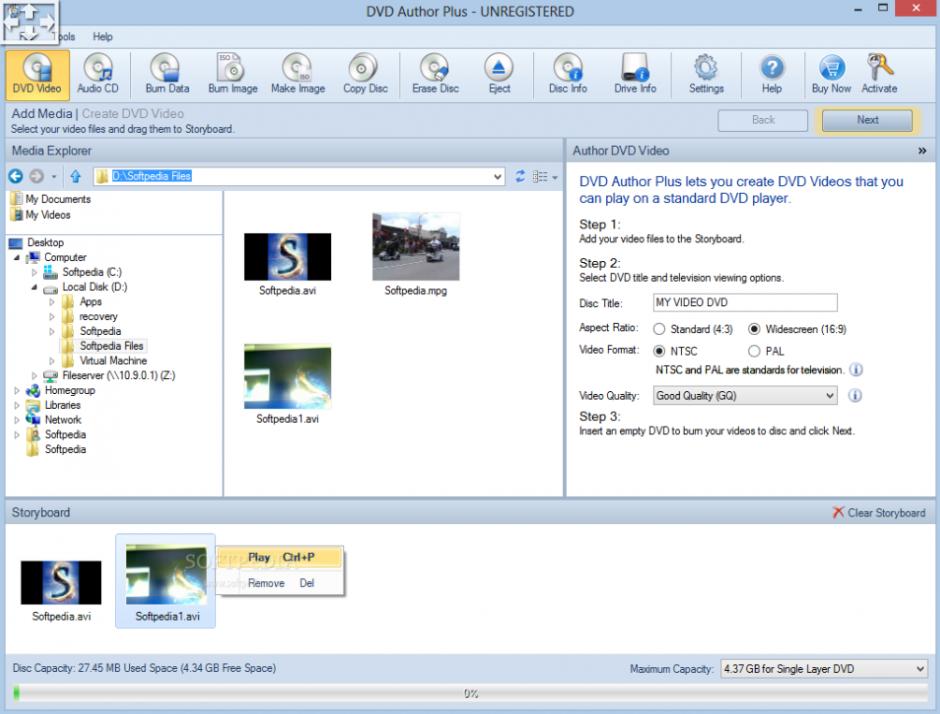This screenshot has height=714, width=940.
Task: Show Drive Info
Action: click(x=635, y=74)
